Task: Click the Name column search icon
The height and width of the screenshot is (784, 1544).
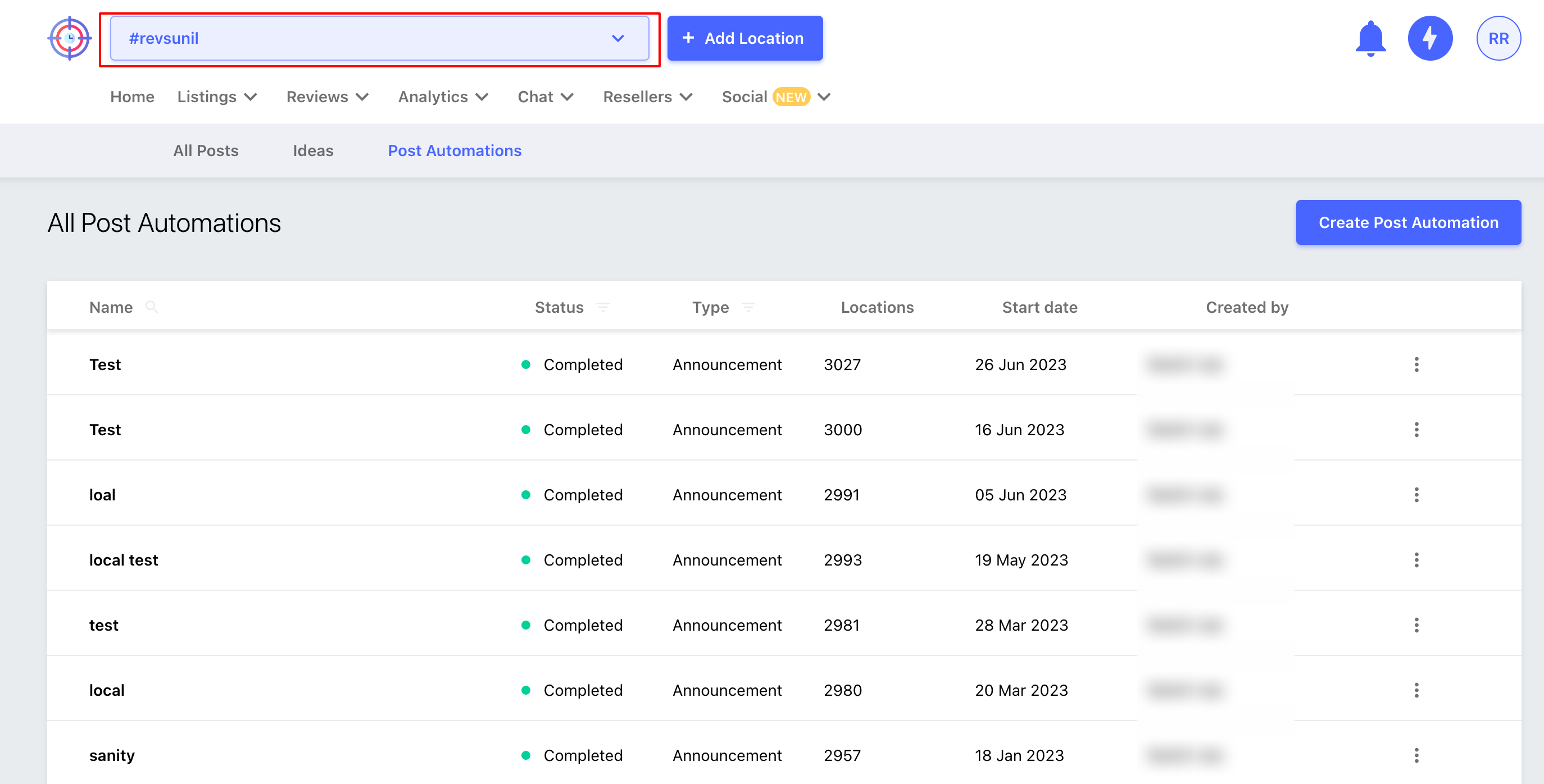Action: pyautogui.click(x=152, y=307)
